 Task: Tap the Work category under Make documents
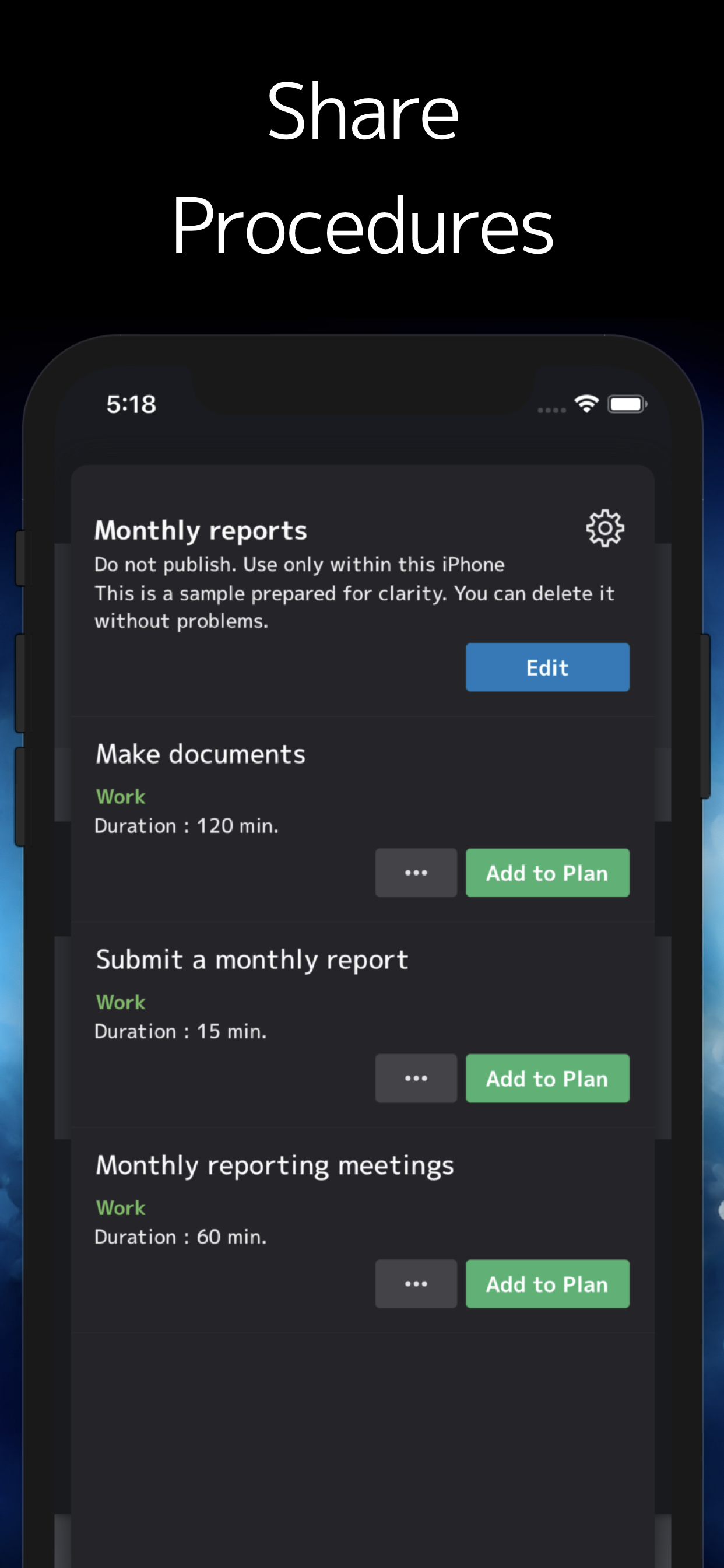click(121, 796)
